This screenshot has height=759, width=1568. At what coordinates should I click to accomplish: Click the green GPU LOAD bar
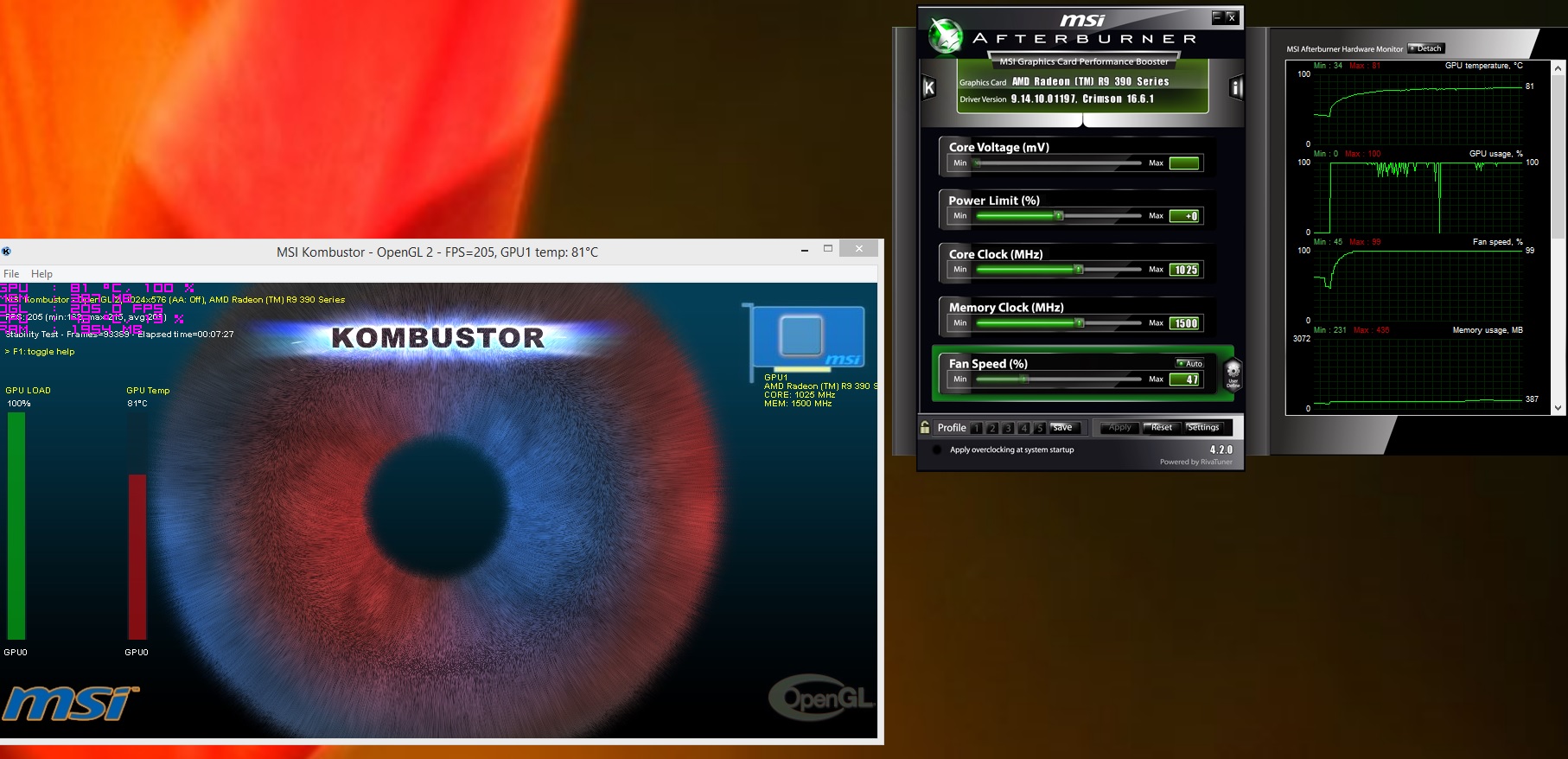(x=16, y=526)
